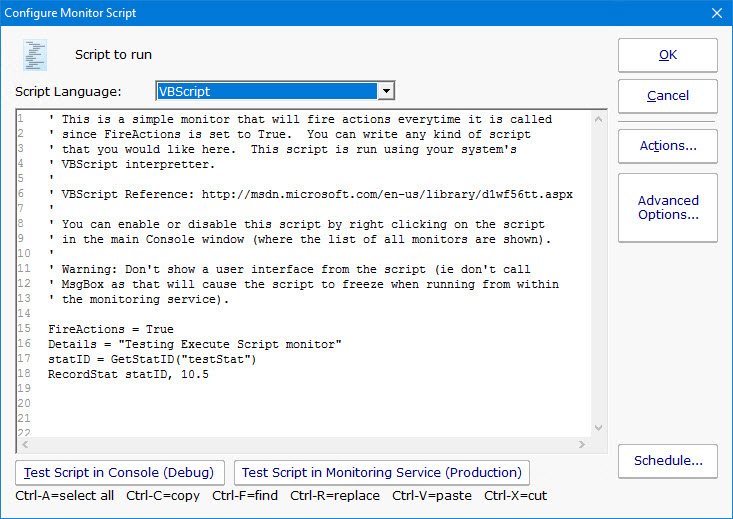Screen dimensions: 733x519
Task: Open the Script Language dropdown
Action: tap(385, 91)
